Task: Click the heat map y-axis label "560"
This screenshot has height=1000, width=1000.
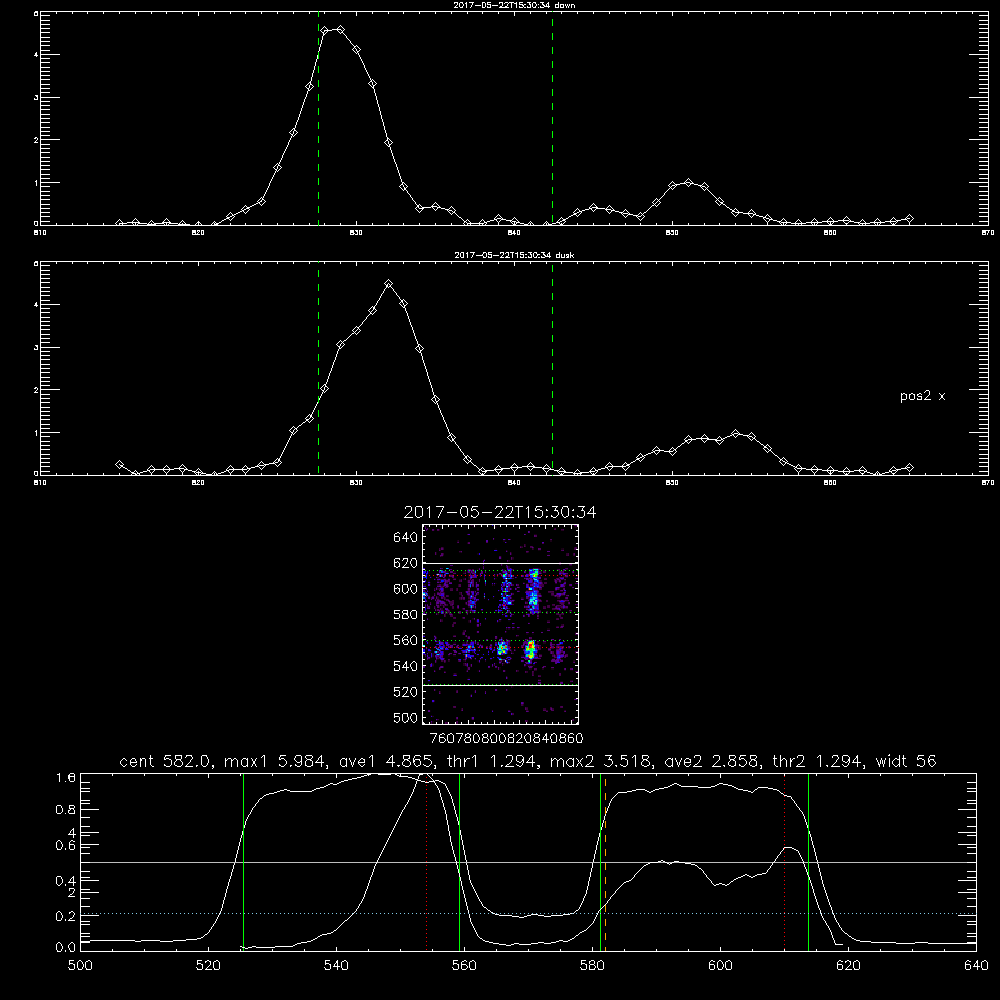Action: (406, 640)
